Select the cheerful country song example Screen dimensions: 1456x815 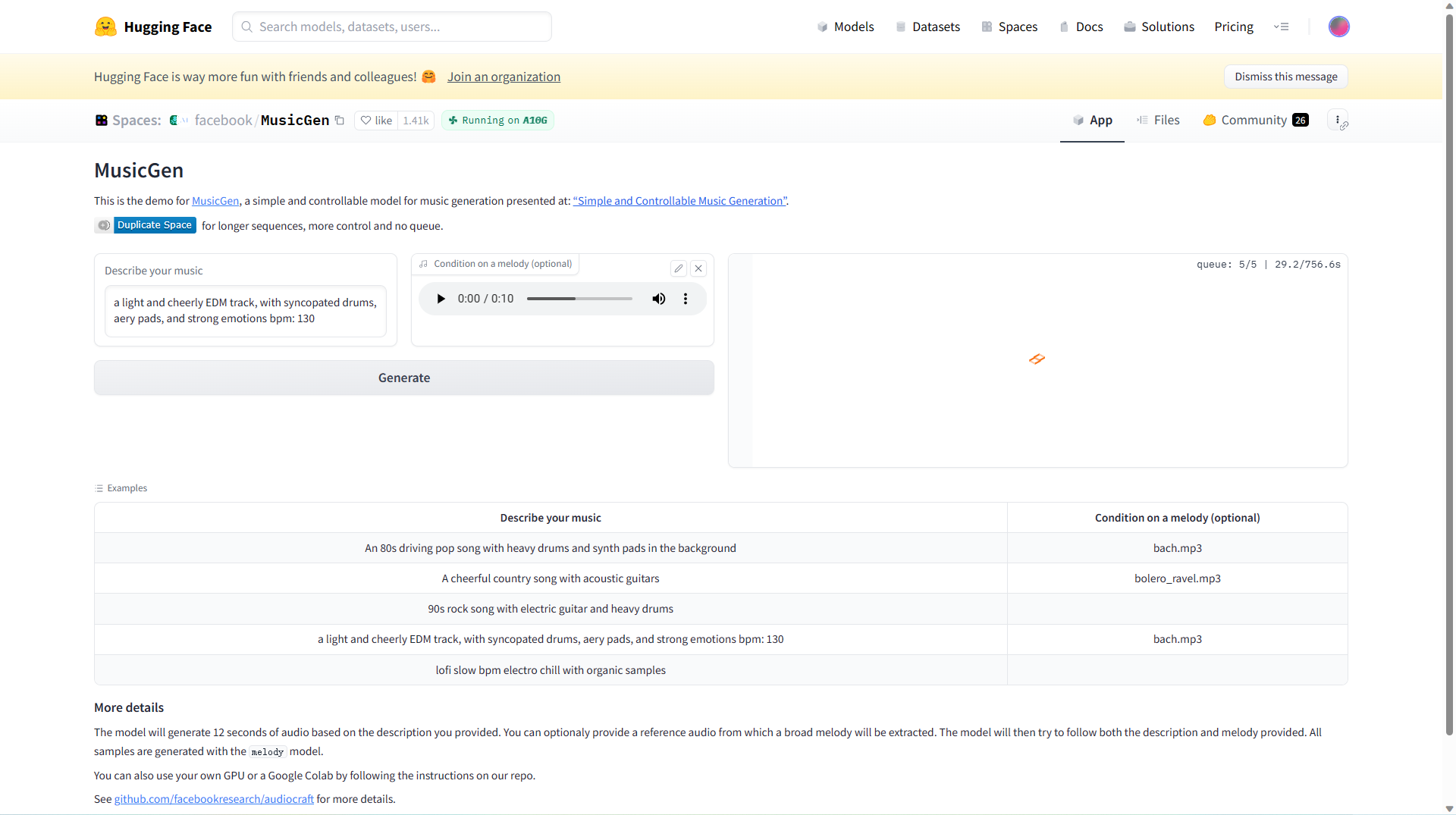551,578
